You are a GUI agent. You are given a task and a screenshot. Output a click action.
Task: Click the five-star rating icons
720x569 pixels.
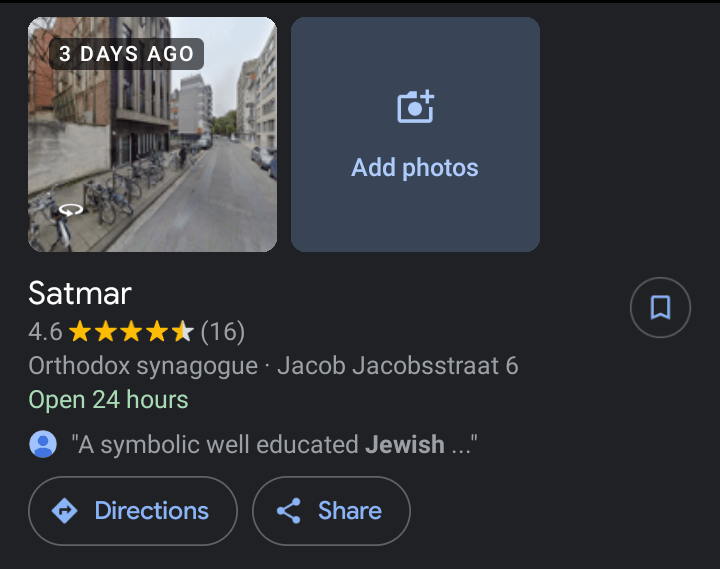(131, 331)
